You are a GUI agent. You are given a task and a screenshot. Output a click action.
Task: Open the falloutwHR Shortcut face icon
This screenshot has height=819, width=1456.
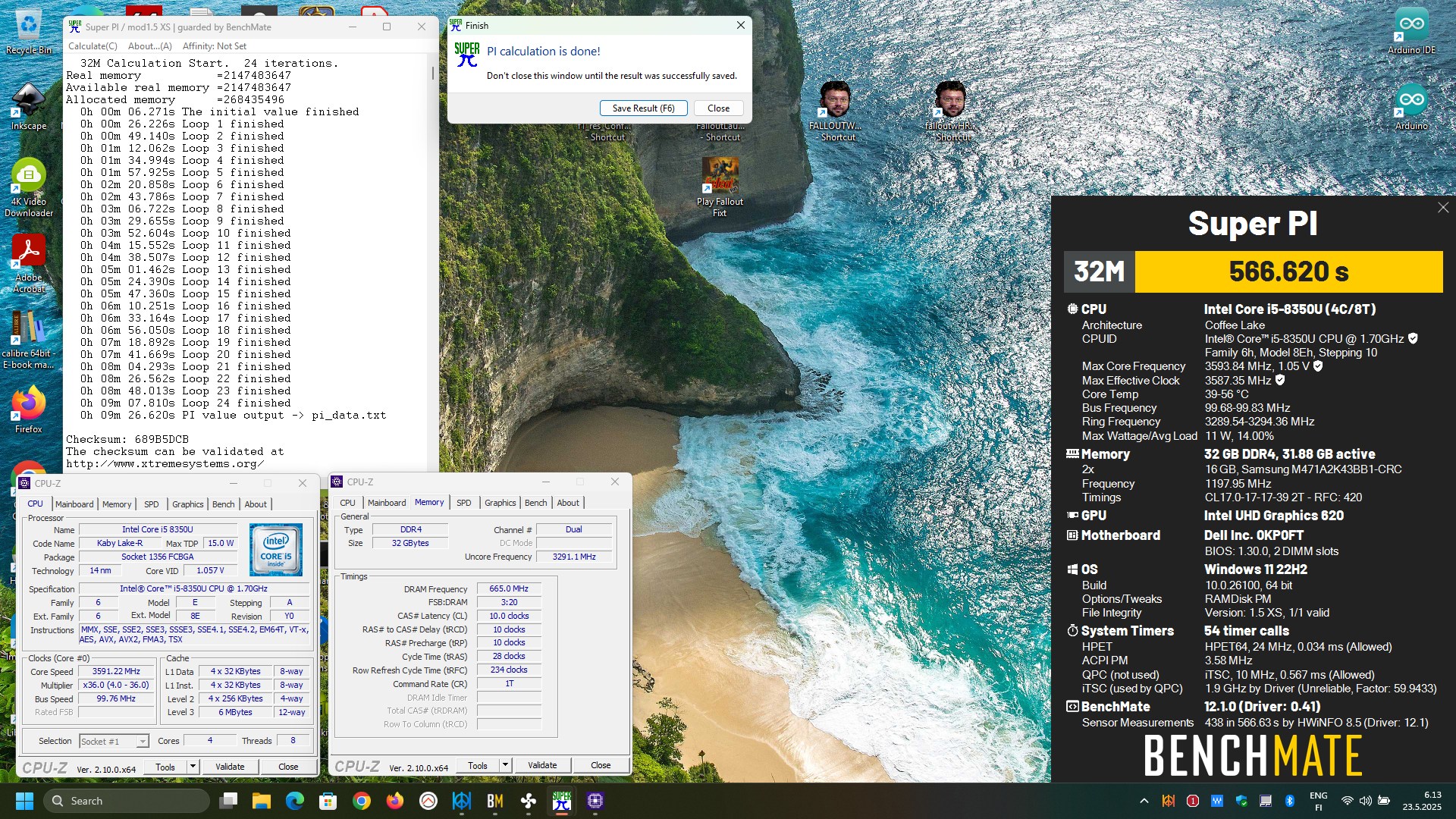click(951, 111)
